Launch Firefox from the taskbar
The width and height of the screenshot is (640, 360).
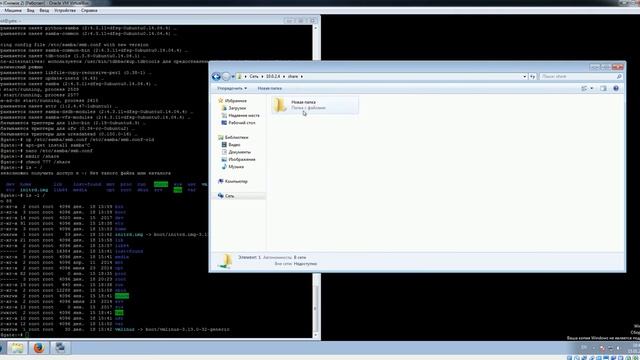pyautogui.click(x=39, y=348)
